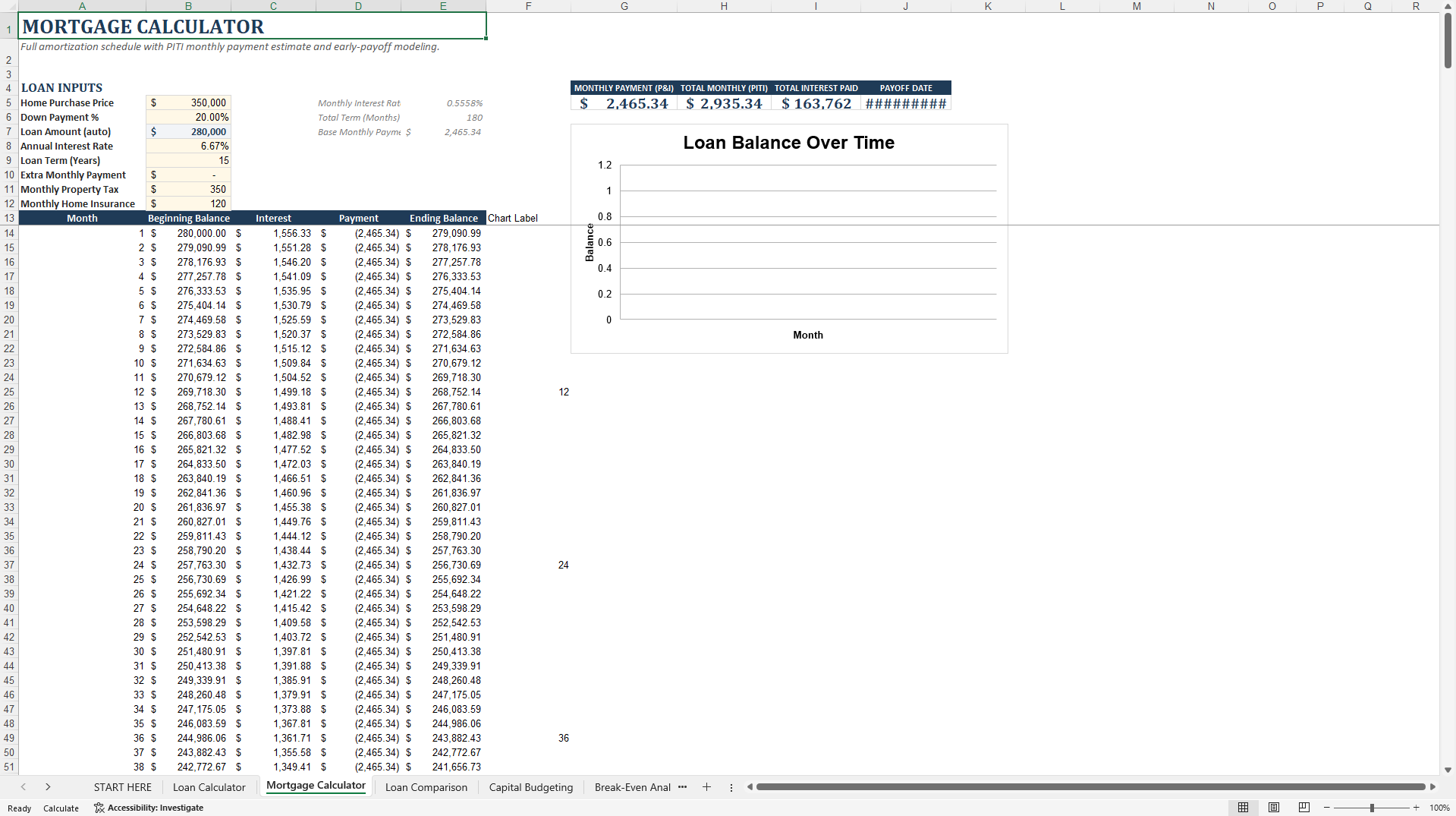The width and height of the screenshot is (1456, 816).
Task: Click the Month axis title on chart
Action: tap(808, 336)
